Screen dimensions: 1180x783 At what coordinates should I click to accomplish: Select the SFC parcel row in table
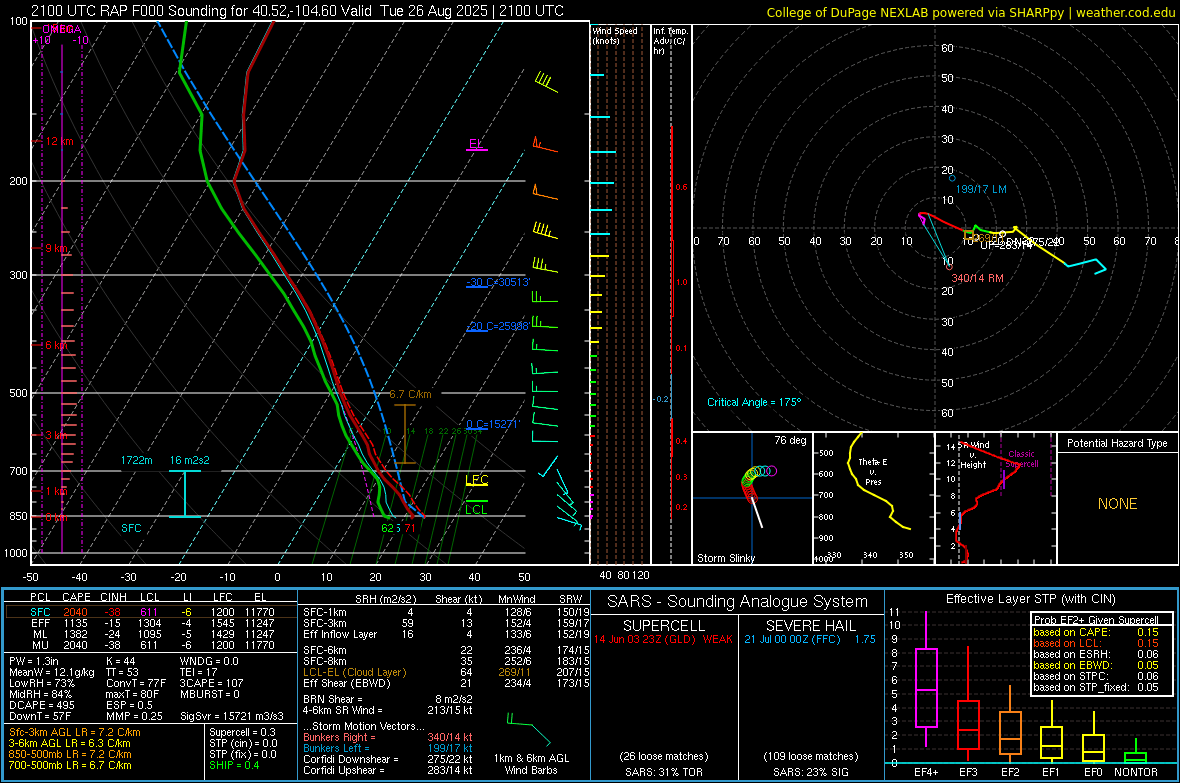(151, 612)
